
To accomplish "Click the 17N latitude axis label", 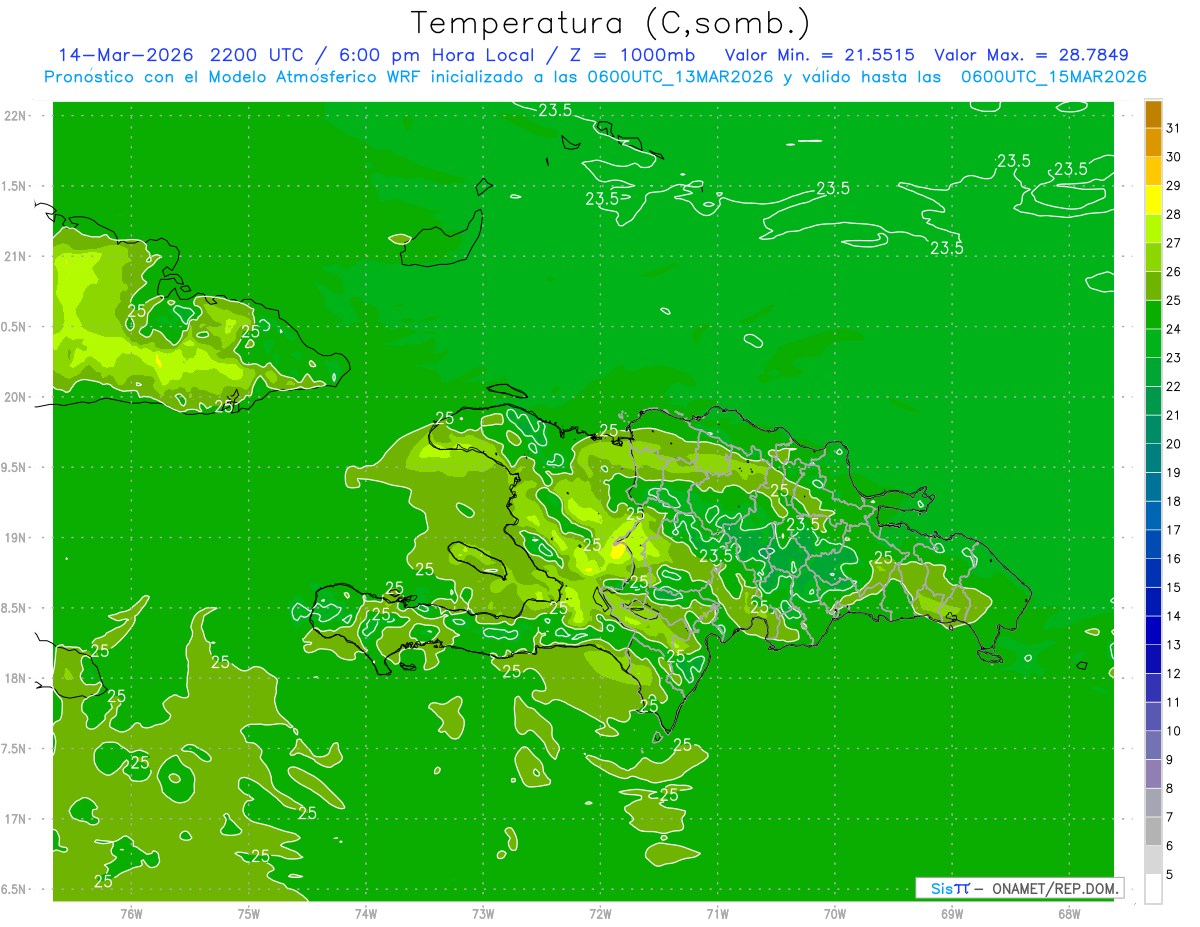I will [15, 819].
